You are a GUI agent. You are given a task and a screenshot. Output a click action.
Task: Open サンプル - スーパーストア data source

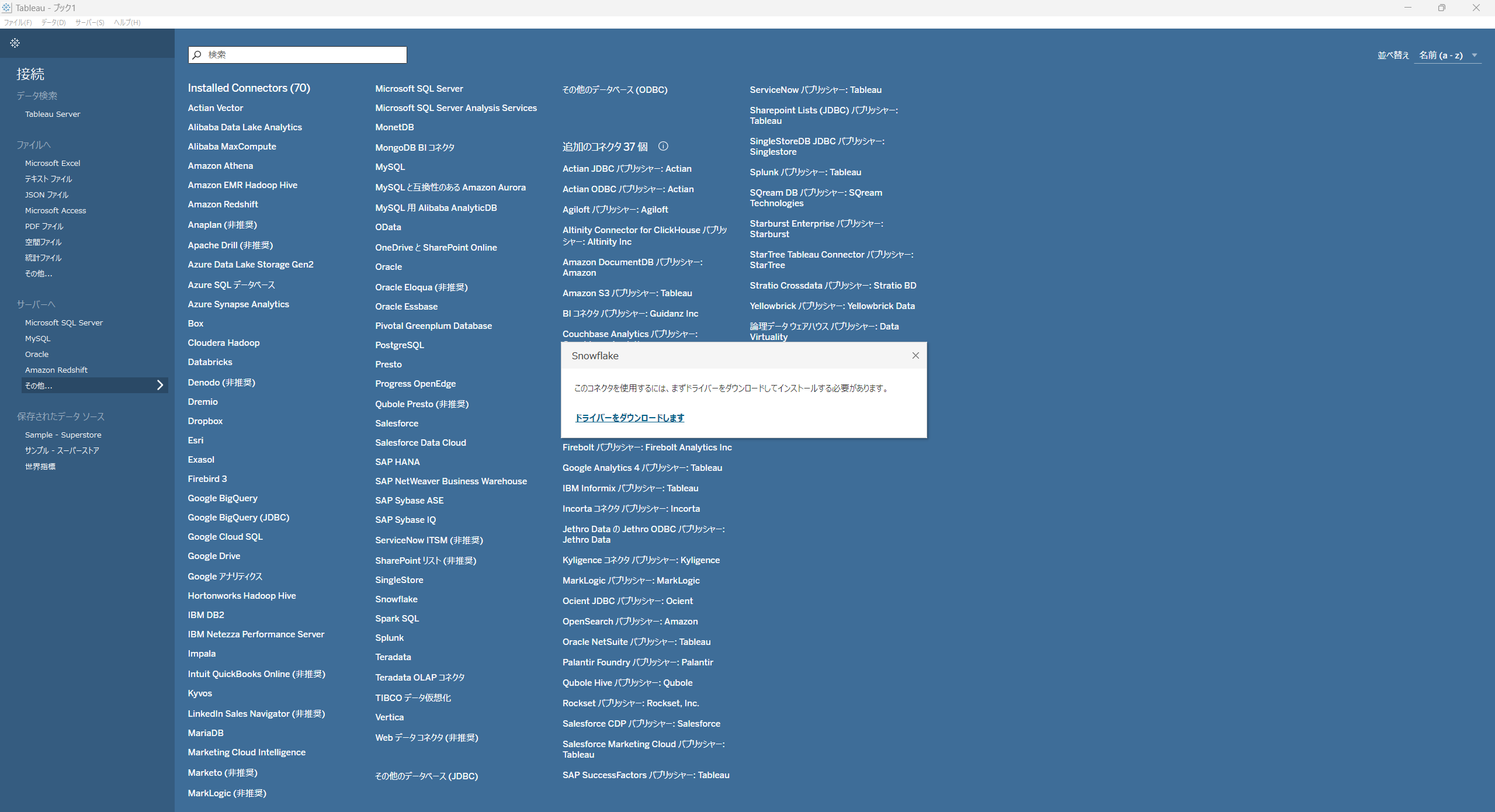point(62,451)
